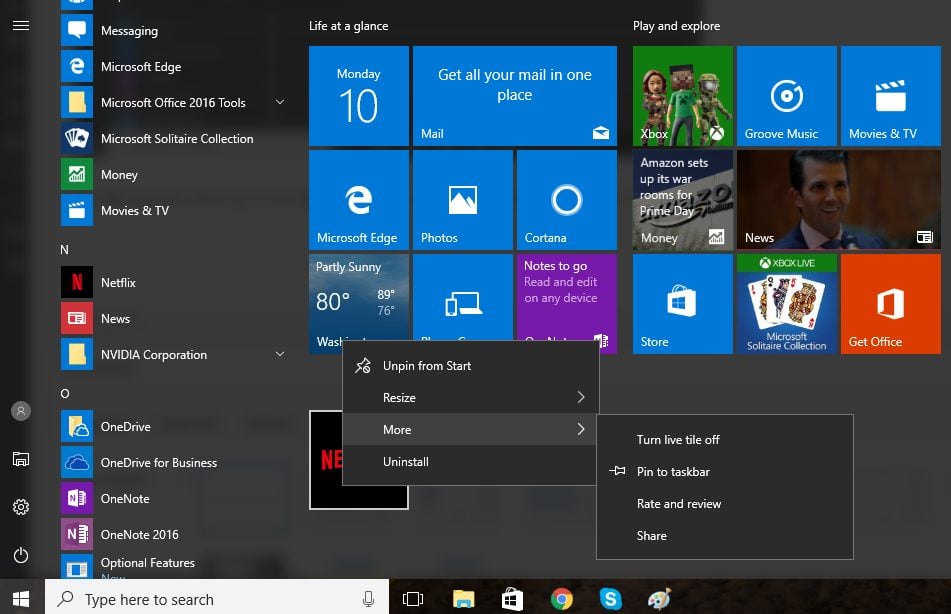Image resolution: width=951 pixels, height=614 pixels.
Task: Launch Google Chrome from the taskbar
Action: click(562, 599)
